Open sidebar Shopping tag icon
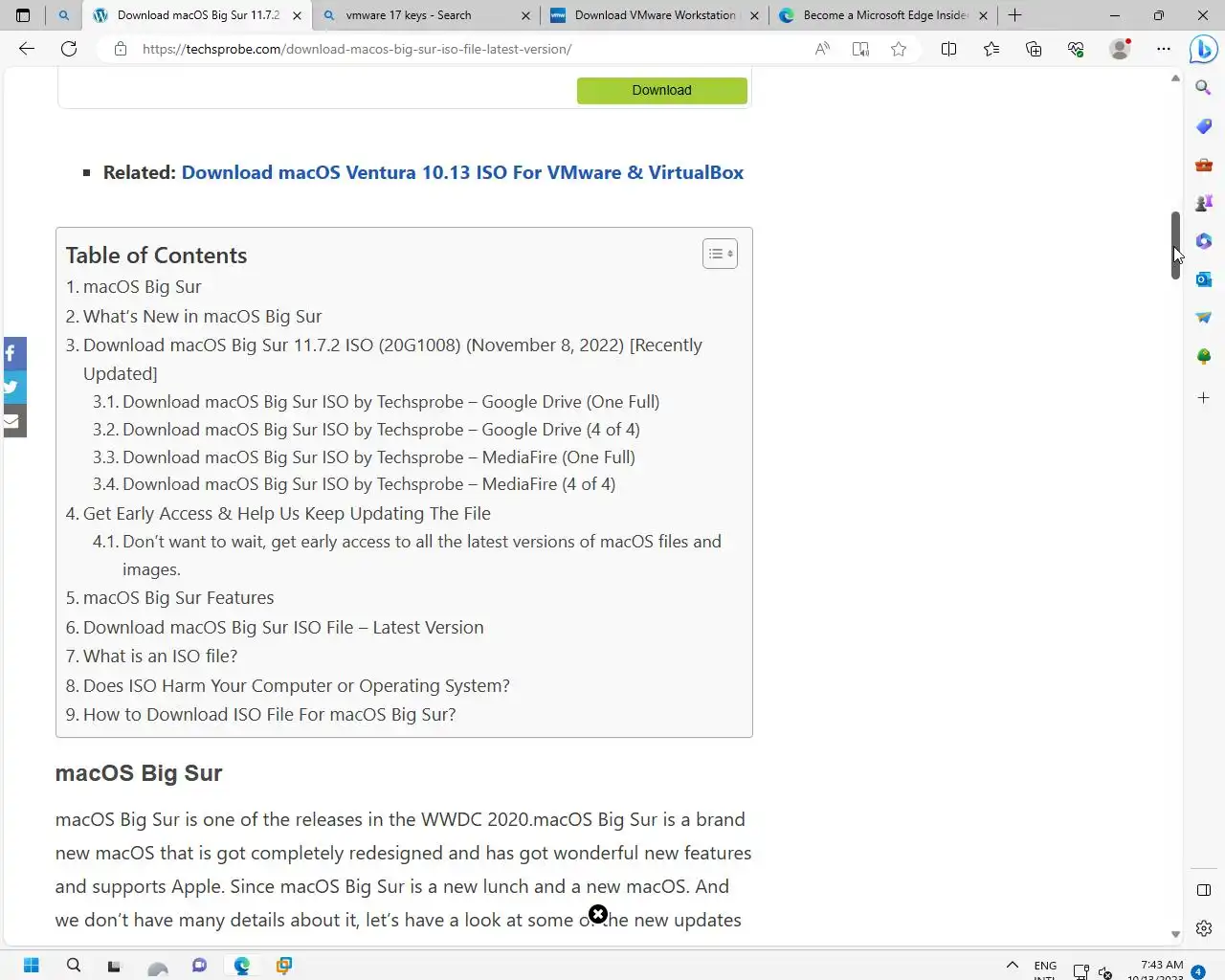This screenshot has height=980, width=1225. pos(1204,126)
